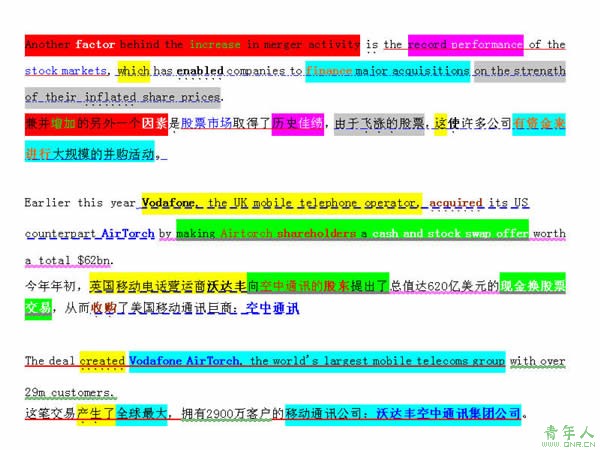Click the grey-highlighted Chinese "由于飞涨的股票"
The height and width of the screenshot is (450, 600).
click(379, 124)
